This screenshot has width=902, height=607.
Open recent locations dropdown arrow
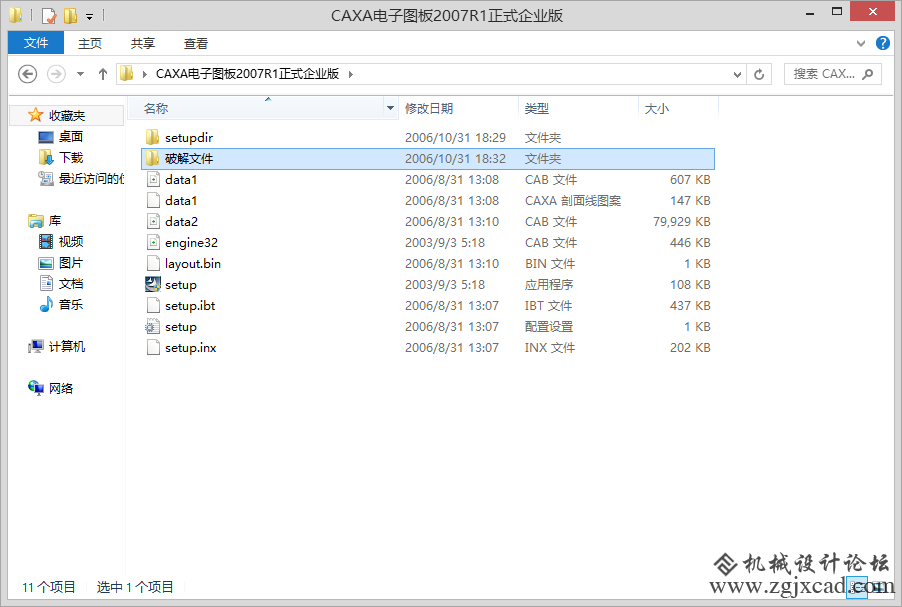(81, 74)
